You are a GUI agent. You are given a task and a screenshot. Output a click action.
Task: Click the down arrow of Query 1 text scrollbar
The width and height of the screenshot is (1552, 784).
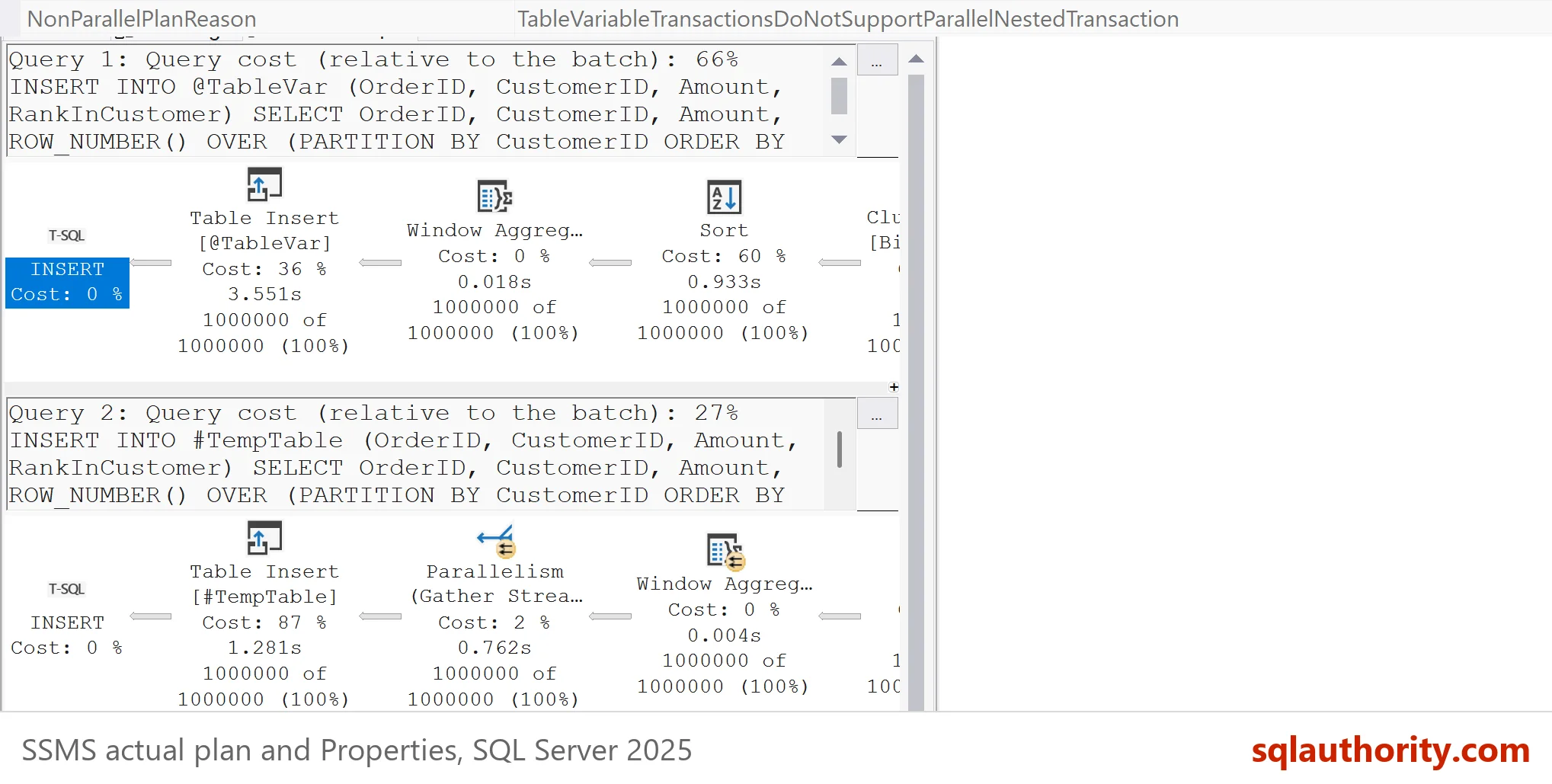click(839, 139)
